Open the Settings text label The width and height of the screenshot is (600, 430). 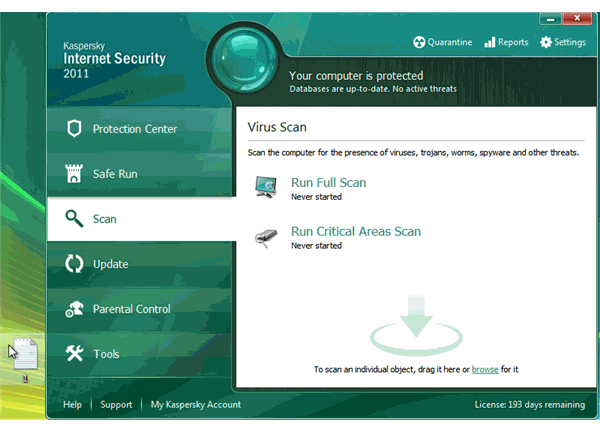click(x=570, y=42)
